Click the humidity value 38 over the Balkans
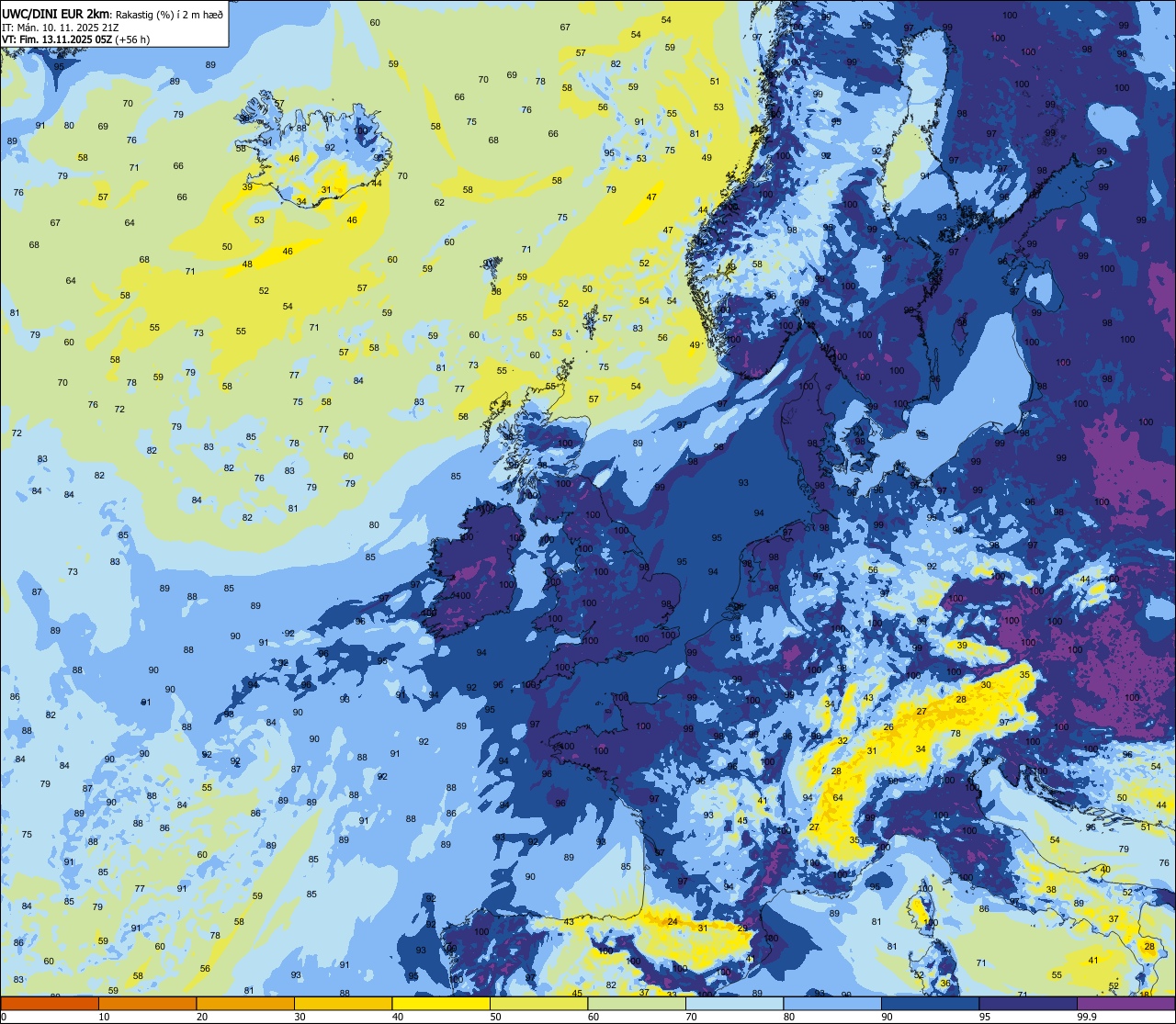Image resolution: width=1176 pixels, height=1024 pixels. point(1051,890)
